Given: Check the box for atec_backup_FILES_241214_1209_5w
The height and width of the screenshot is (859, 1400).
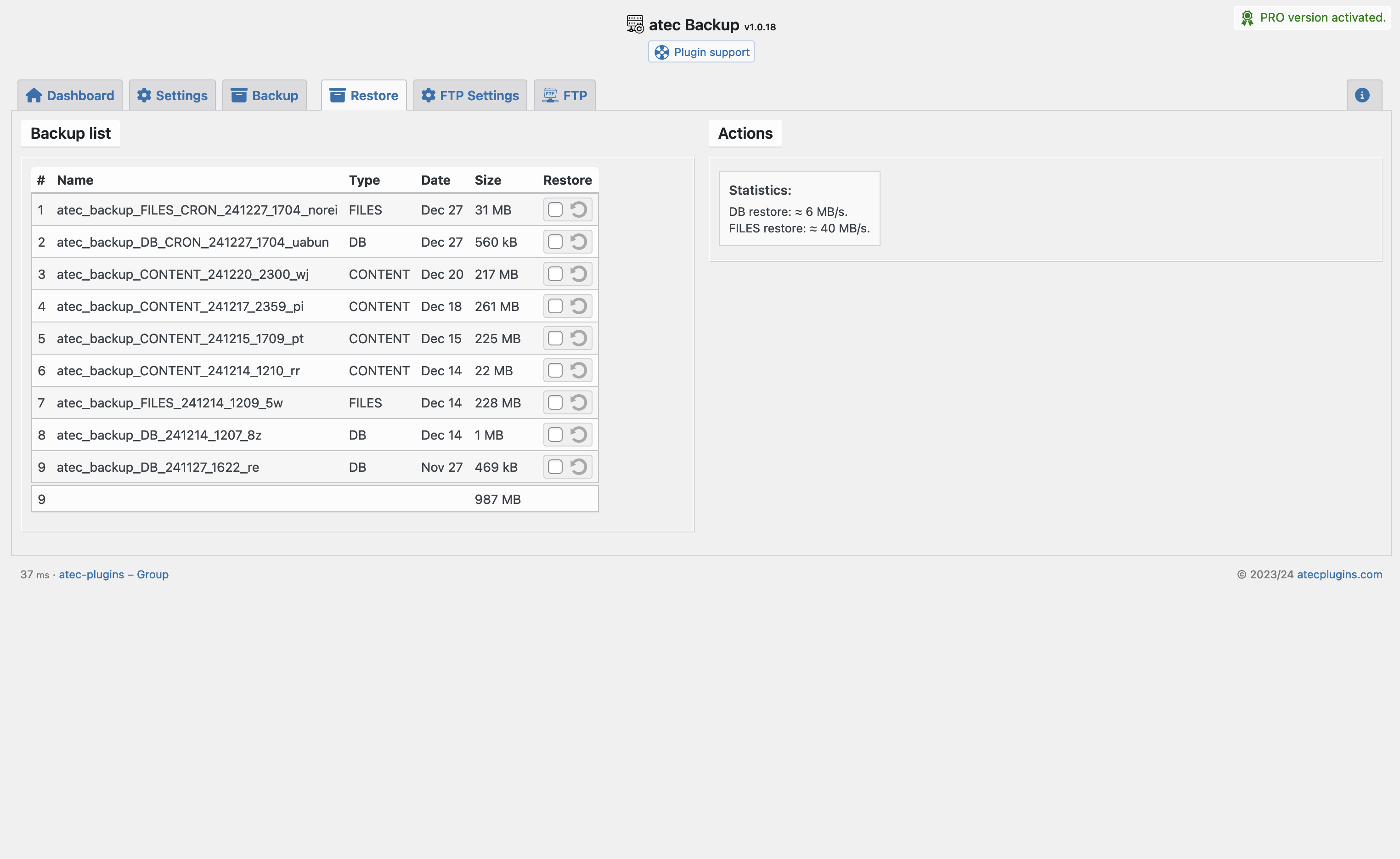Looking at the screenshot, I should coord(555,403).
